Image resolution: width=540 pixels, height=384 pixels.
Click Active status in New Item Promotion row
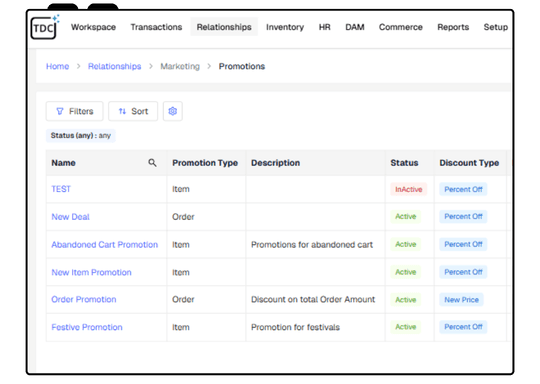406,272
